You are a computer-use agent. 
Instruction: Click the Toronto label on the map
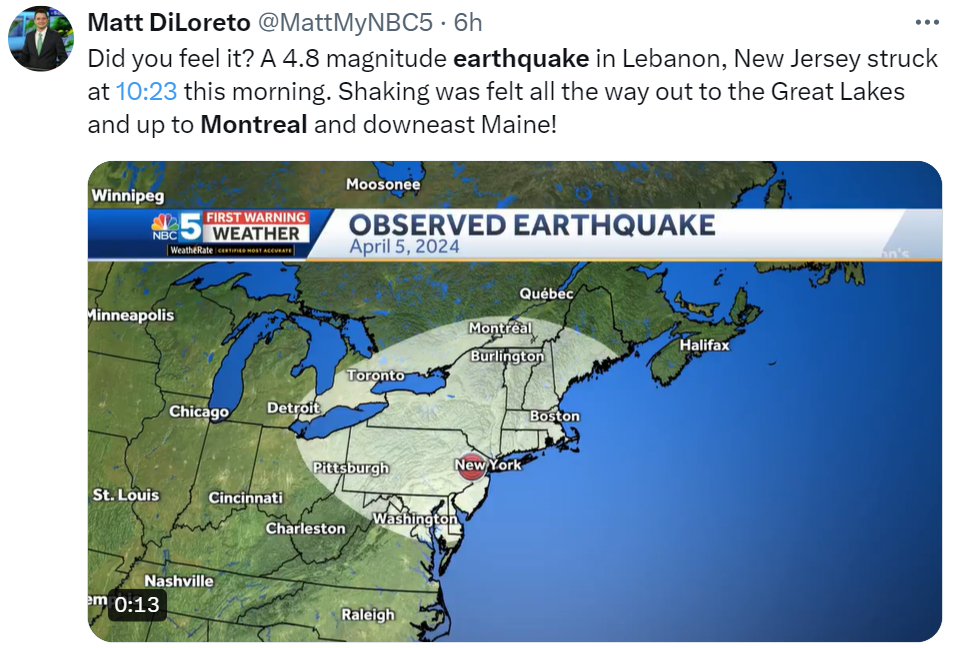[x=376, y=375]
